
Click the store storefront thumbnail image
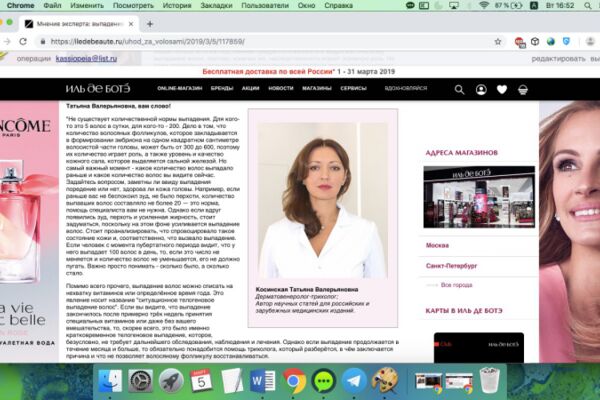pyautogui.click(x=479, y=197)
